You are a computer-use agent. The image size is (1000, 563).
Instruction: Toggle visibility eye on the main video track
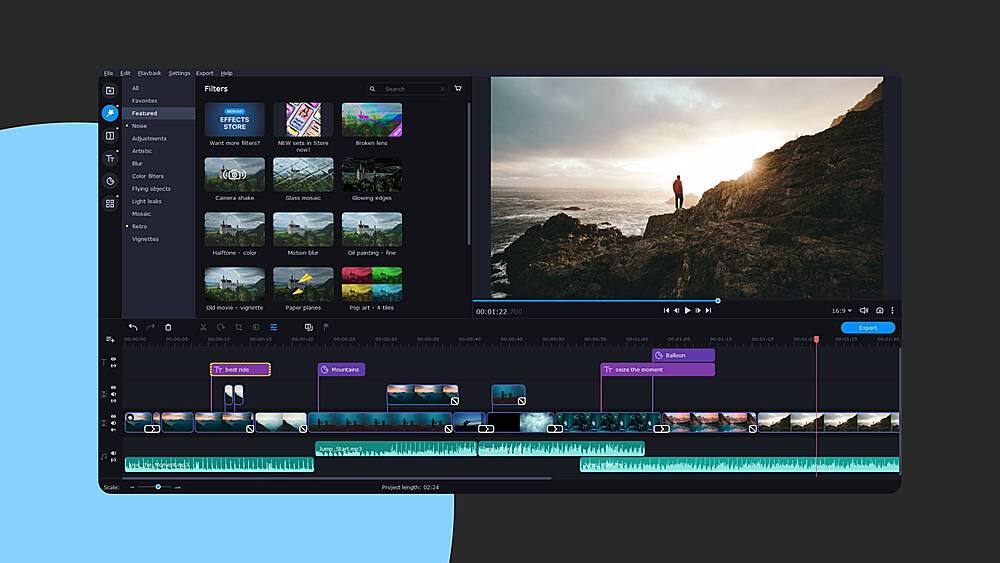pos(113,416)
